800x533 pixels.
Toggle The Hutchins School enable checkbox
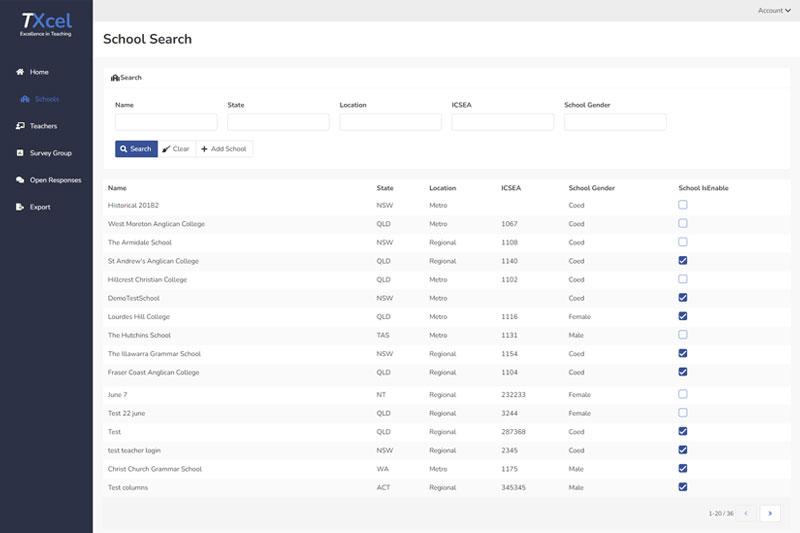point(683,335)
